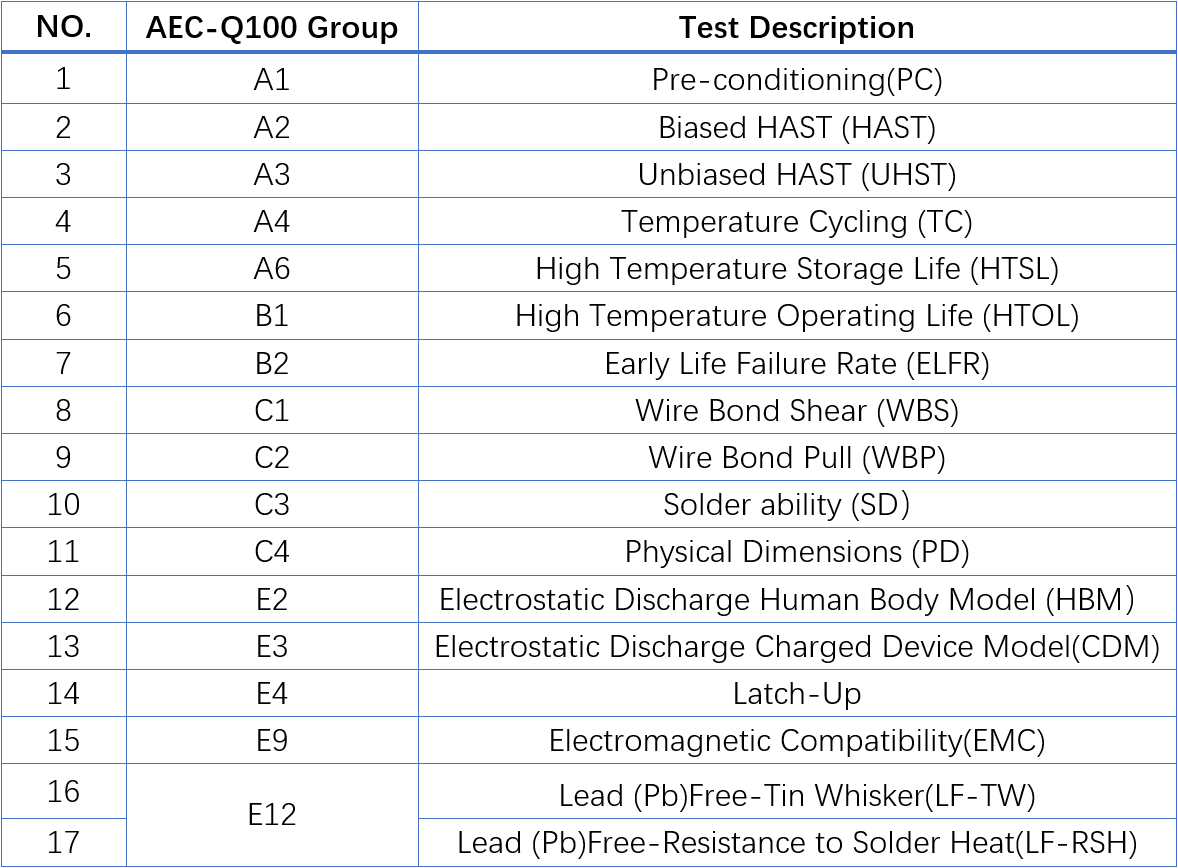Click the NO. column header
Image resolution: width=1178 pixels, height=868 pixels.
[x=64, y=28]
